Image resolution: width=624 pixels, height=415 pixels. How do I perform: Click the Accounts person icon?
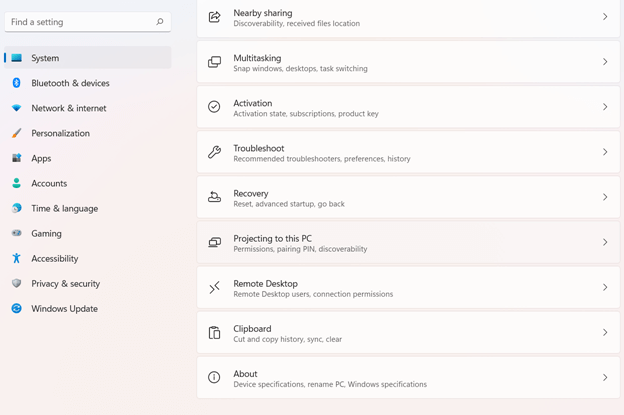point(16,183)
